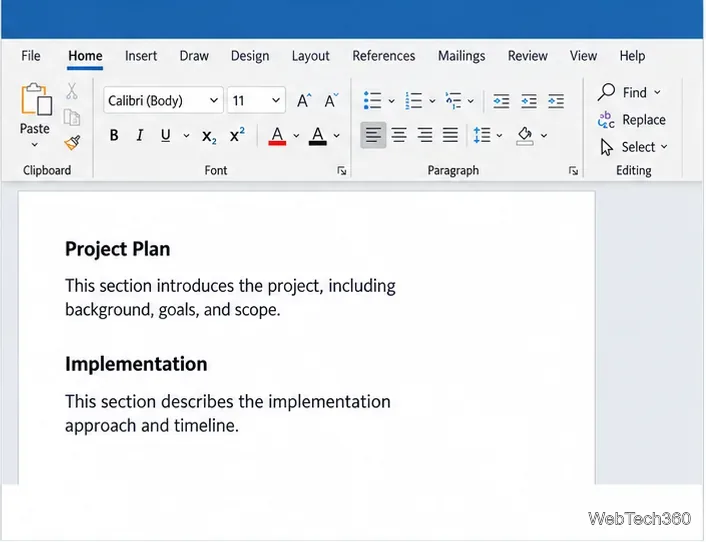The height and width of the screenshot is (542, 706).
Task: Apply subscript formatting
Action: [x=209, y=136]
